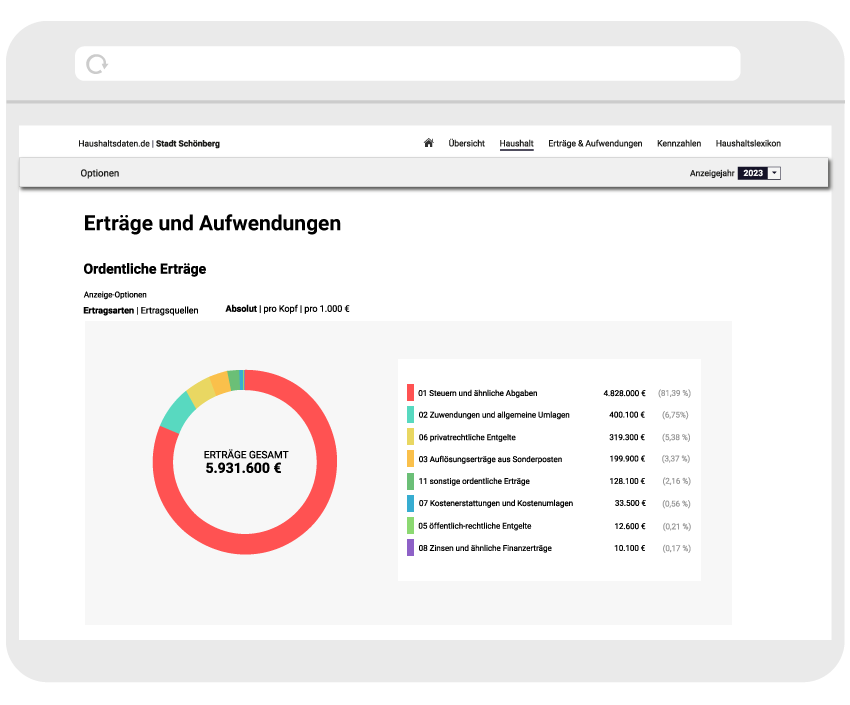Select legend entry 08 Zinsen und ähnliche Finanzerträge

click(485, 548)
